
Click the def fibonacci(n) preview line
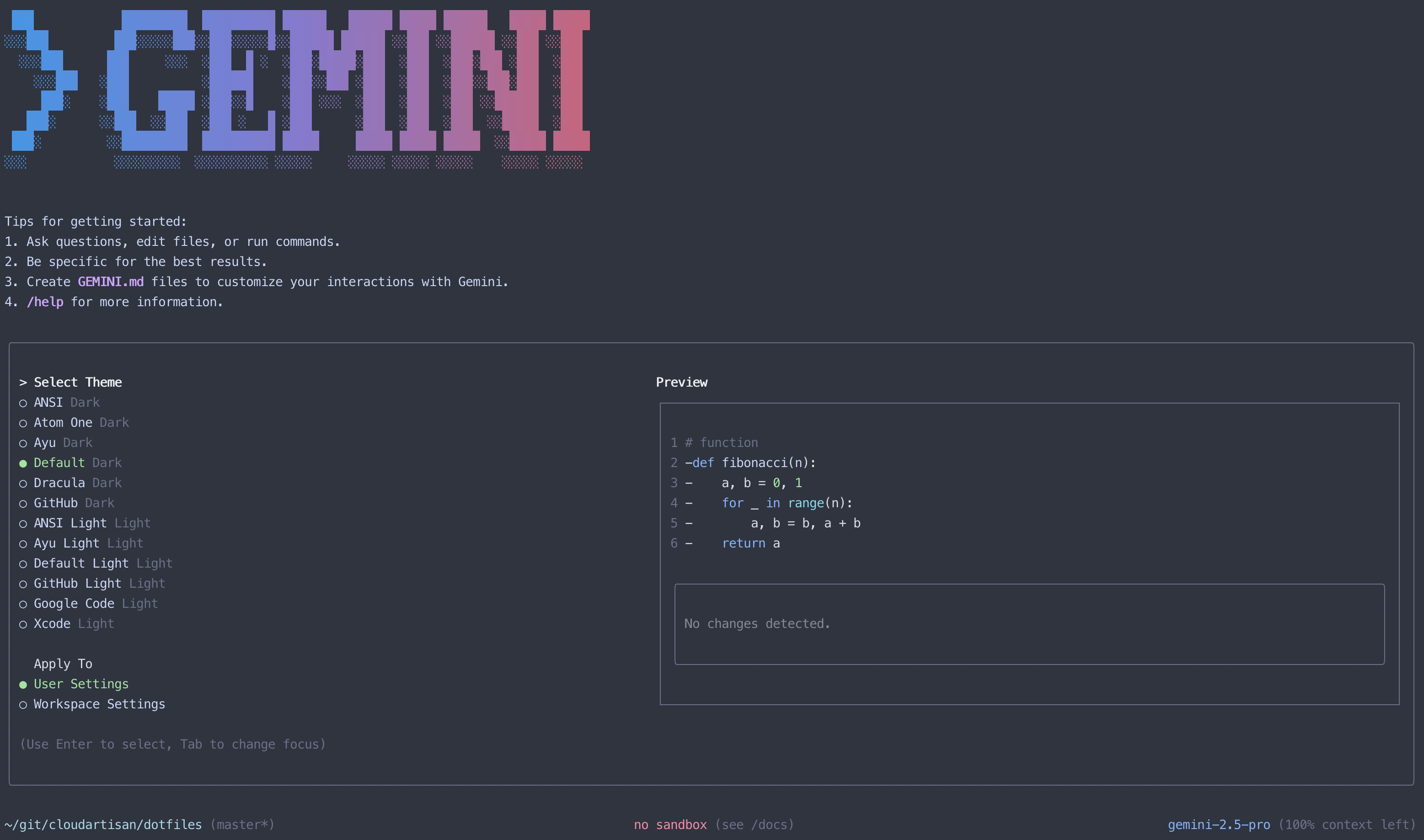(744, 463)
